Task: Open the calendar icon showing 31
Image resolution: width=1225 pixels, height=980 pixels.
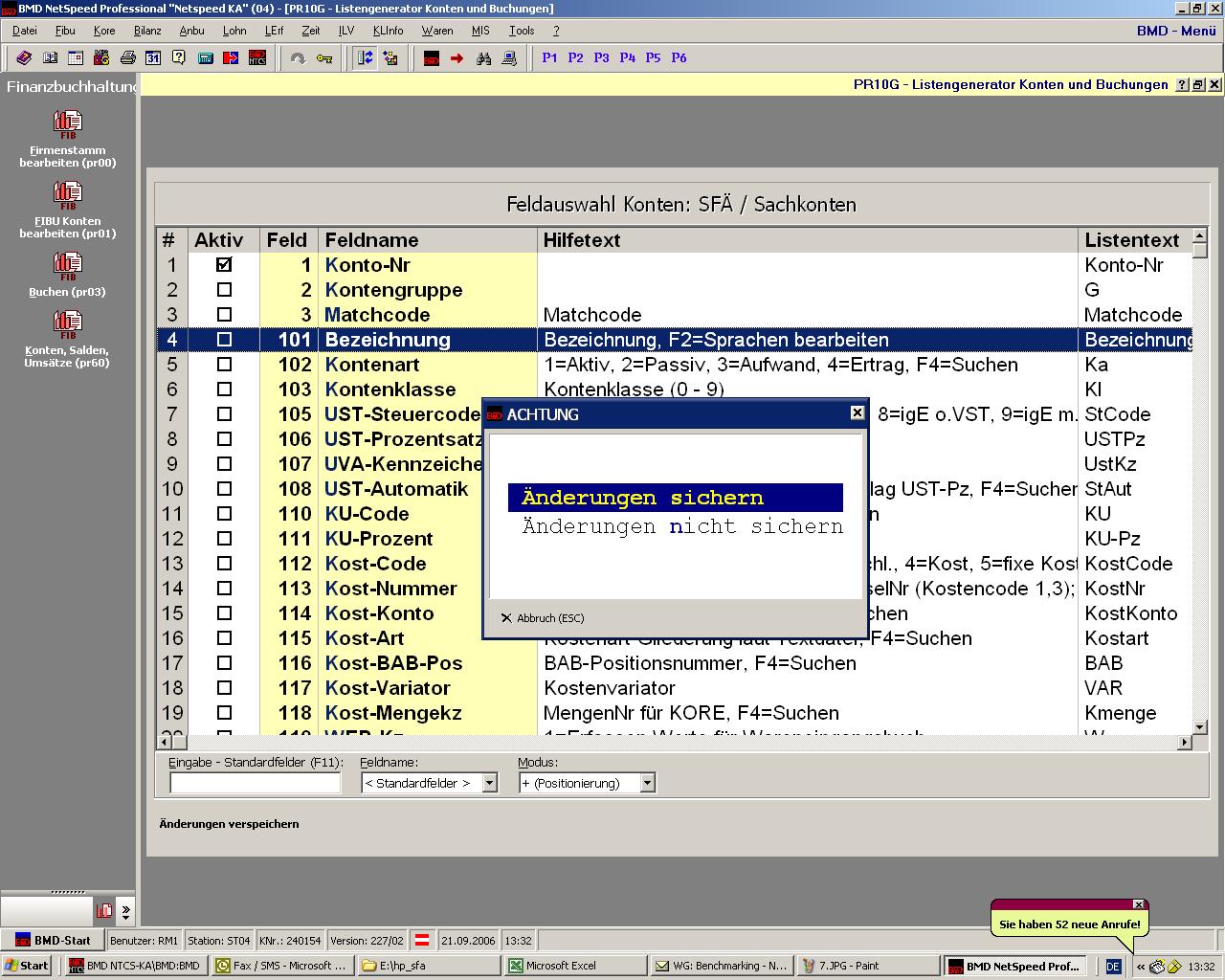Action: point(153,58)
